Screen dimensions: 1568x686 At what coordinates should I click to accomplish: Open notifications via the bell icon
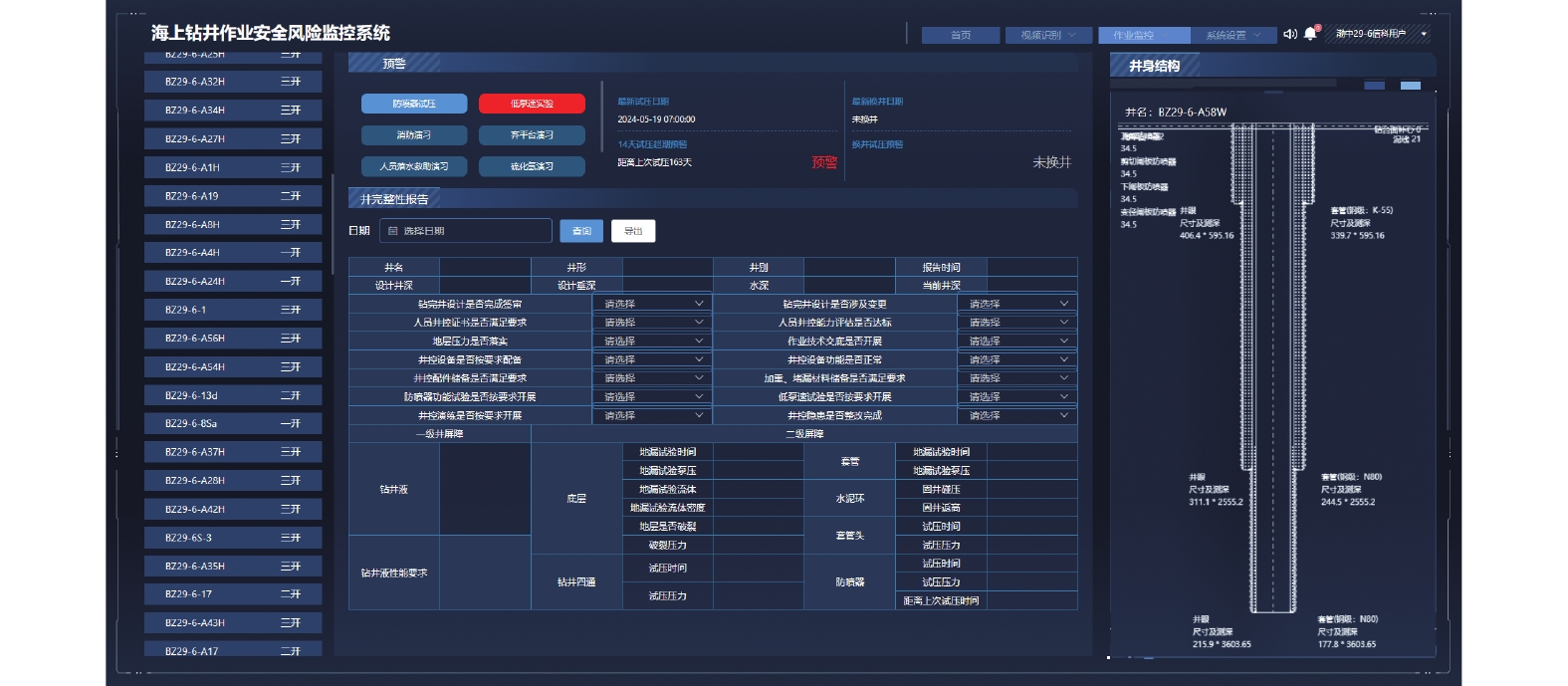1310,34
